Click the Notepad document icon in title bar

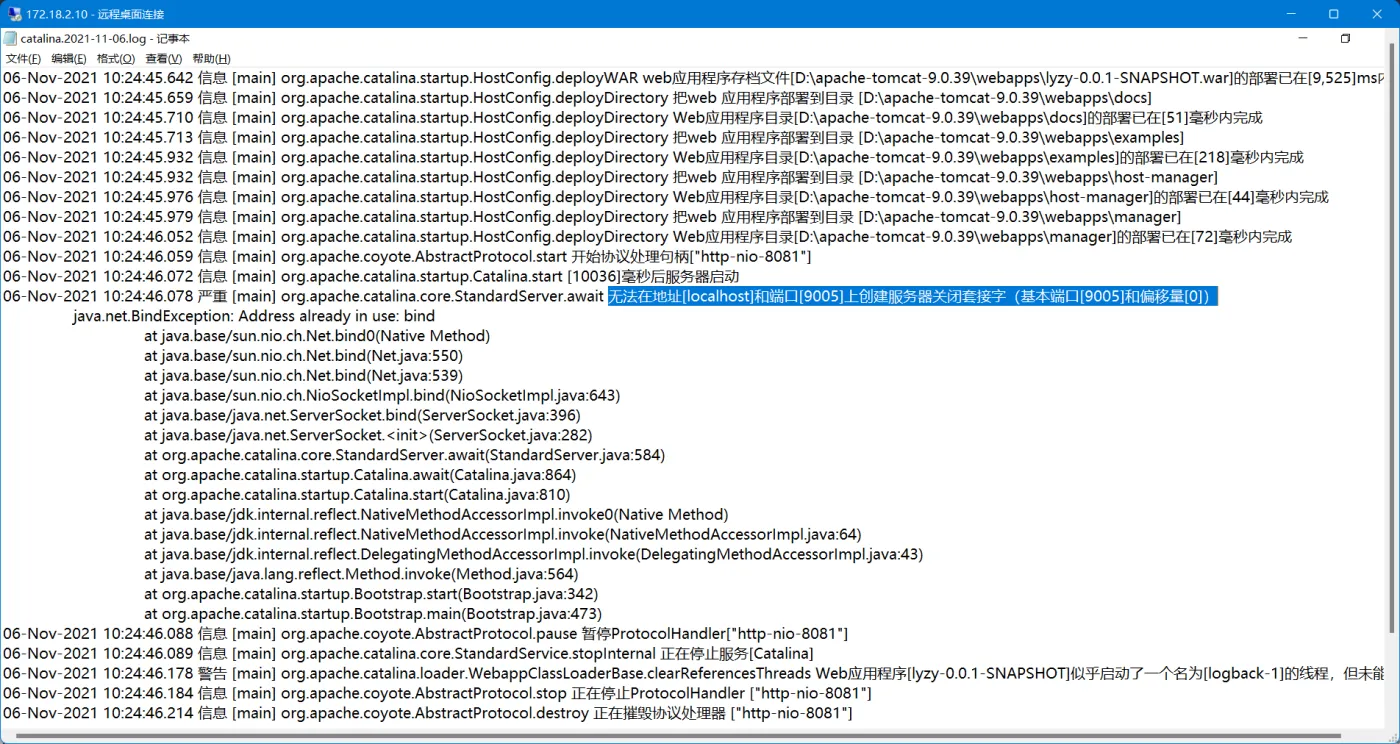coord(10,39)
